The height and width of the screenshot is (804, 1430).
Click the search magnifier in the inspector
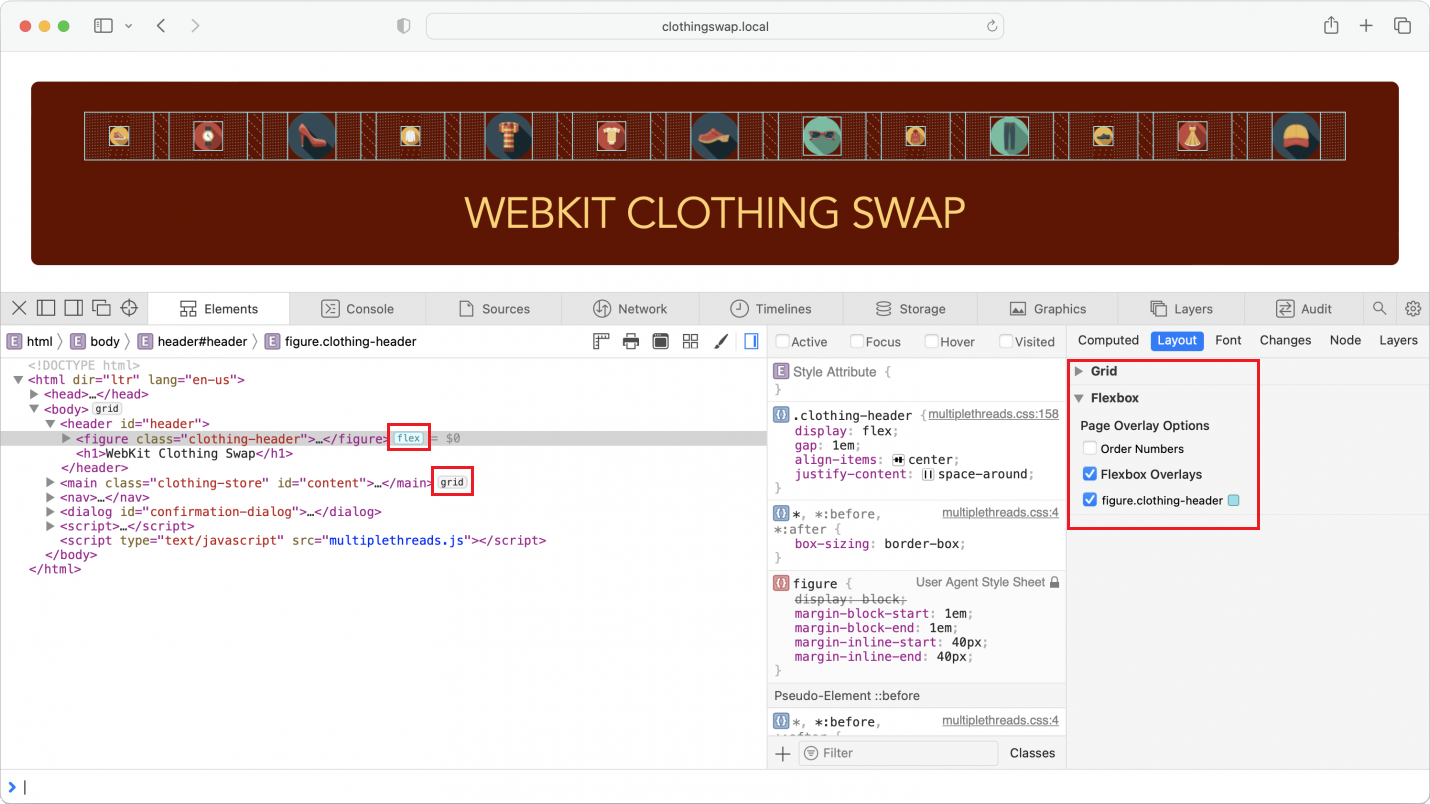[1378, 308]
